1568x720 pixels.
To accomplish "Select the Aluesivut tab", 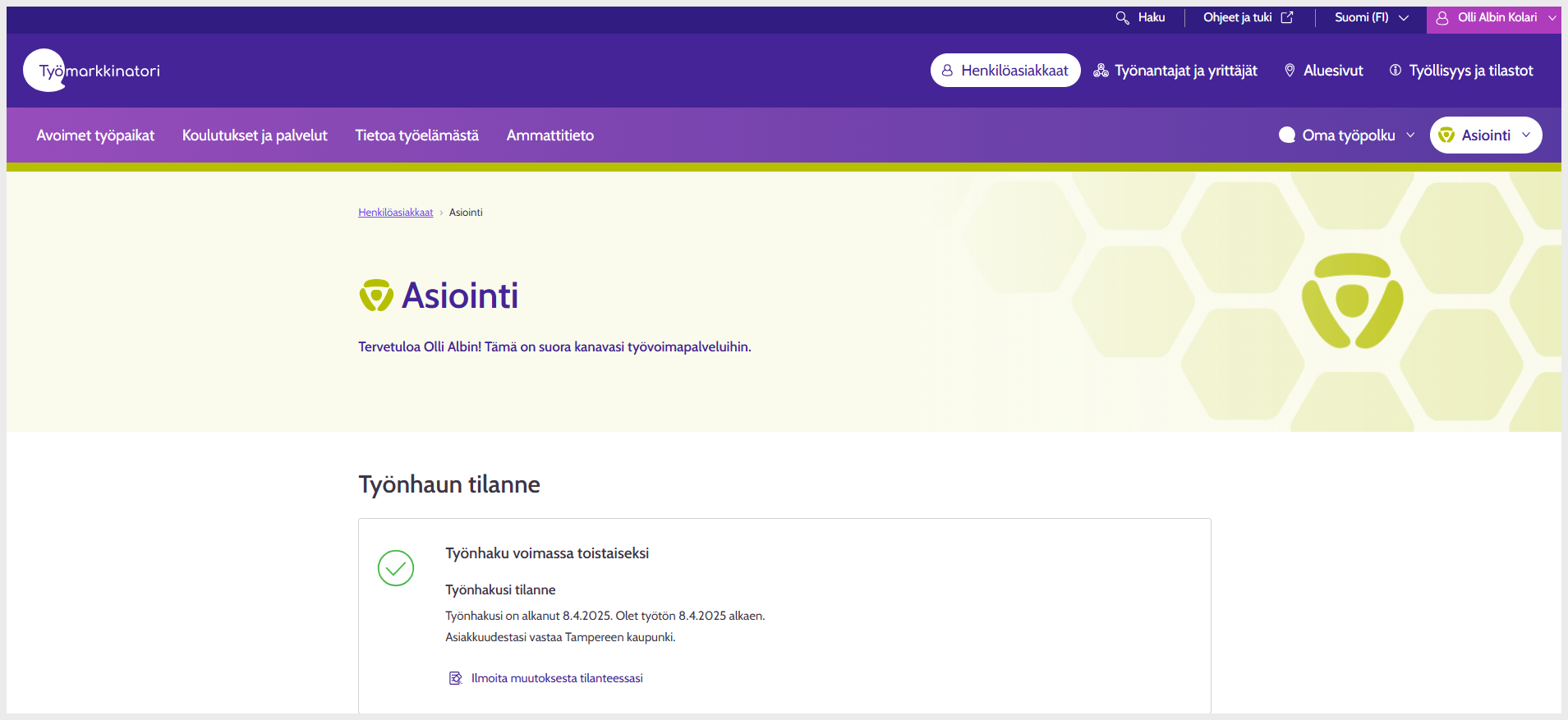I will (1323, 71).
